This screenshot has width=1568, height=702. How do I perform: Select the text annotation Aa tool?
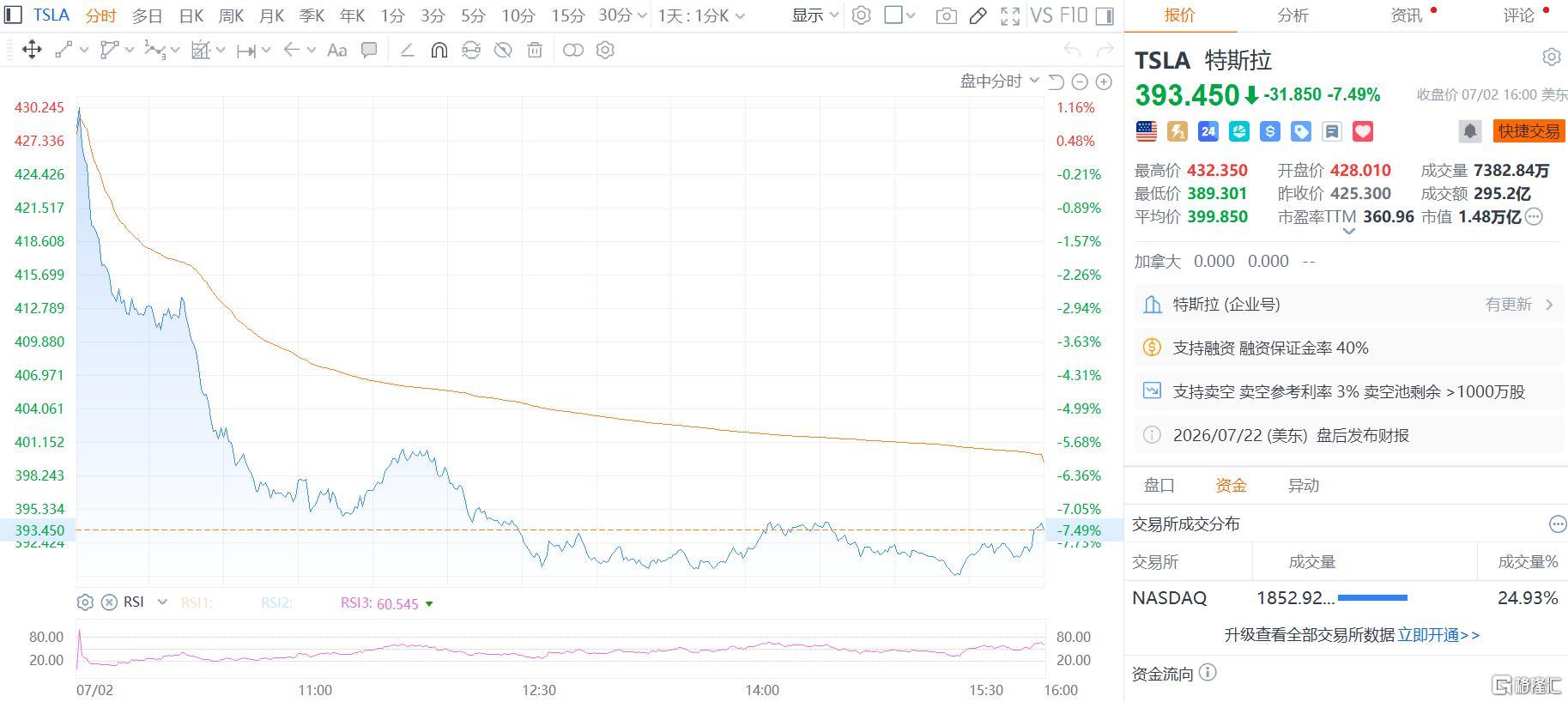click(x=337, y=50)
